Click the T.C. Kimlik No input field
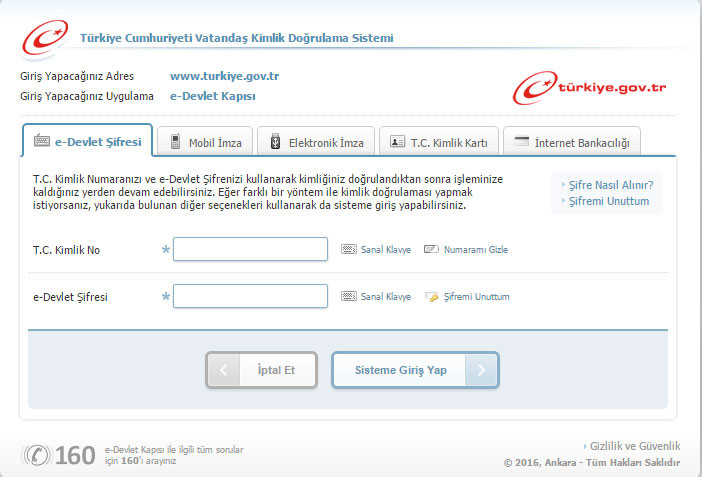This screenshot has width=702, height=477. point(250,249)
